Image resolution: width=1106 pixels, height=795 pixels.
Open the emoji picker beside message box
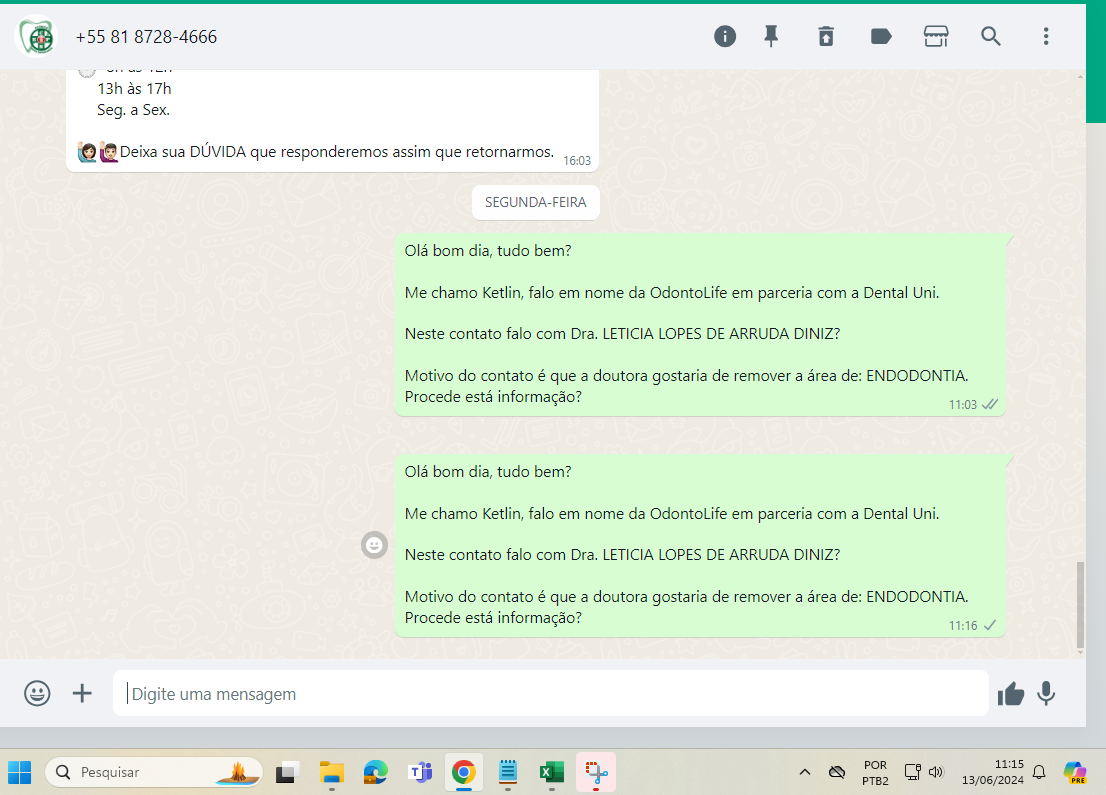(37, 693)
